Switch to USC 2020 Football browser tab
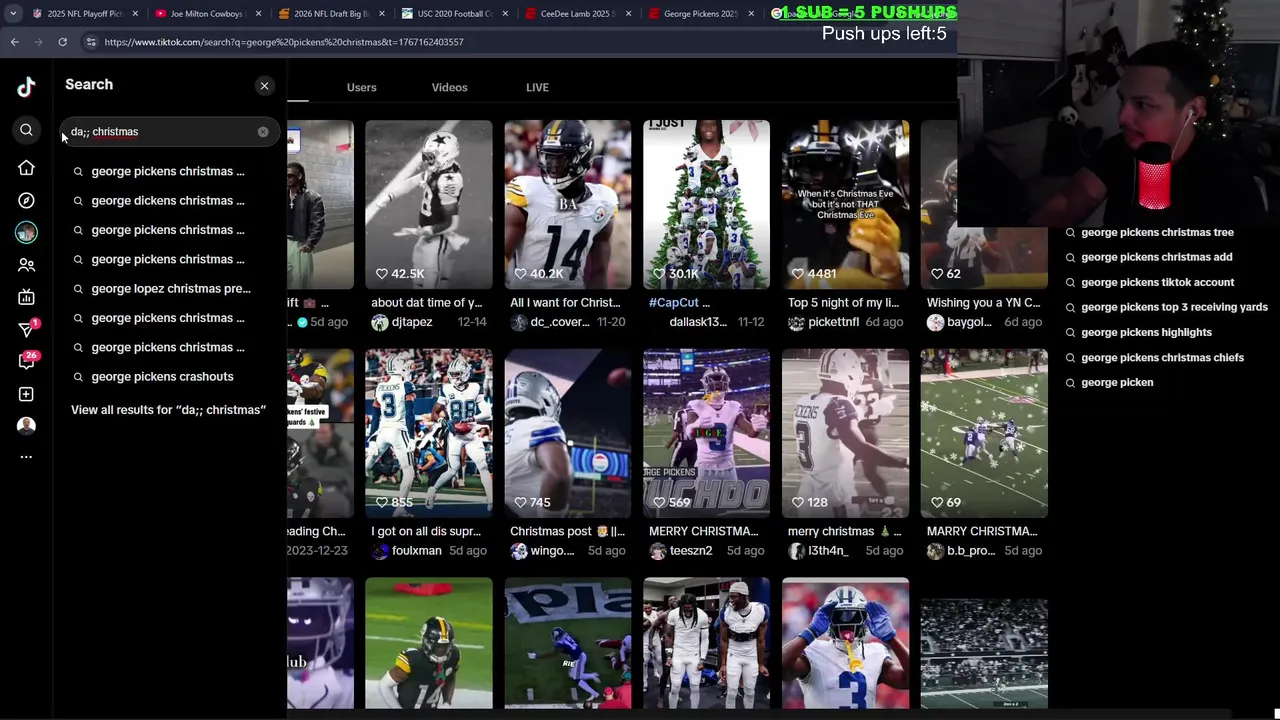 [x=454, y=14]
